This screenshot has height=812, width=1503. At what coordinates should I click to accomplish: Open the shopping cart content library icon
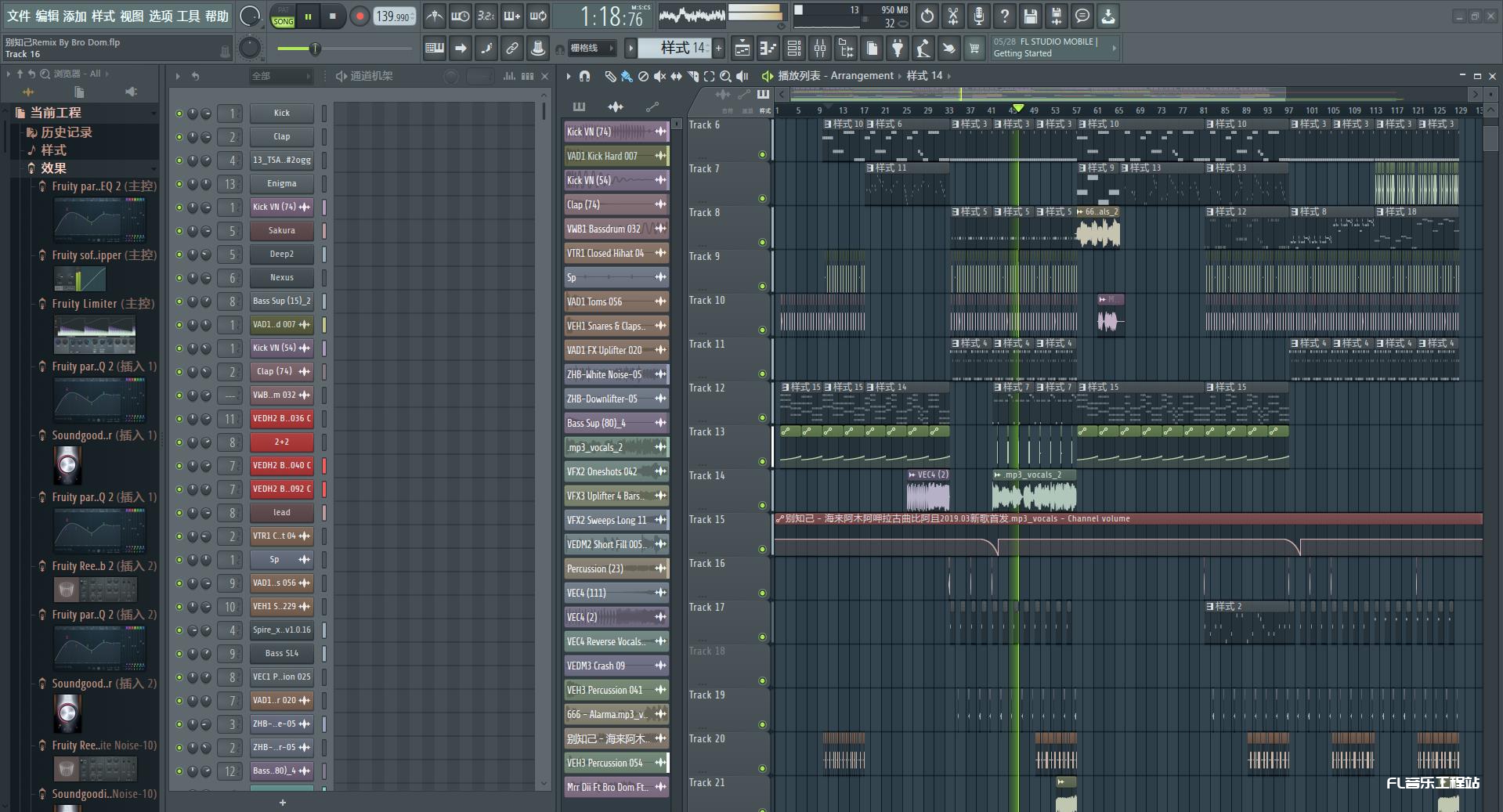[974, 49]
